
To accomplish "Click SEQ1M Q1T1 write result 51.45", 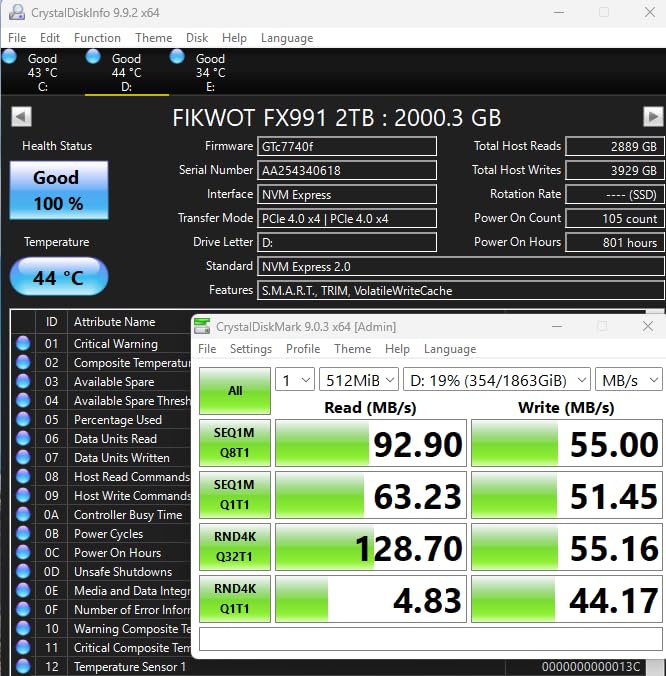I will [x=567, y=495].
